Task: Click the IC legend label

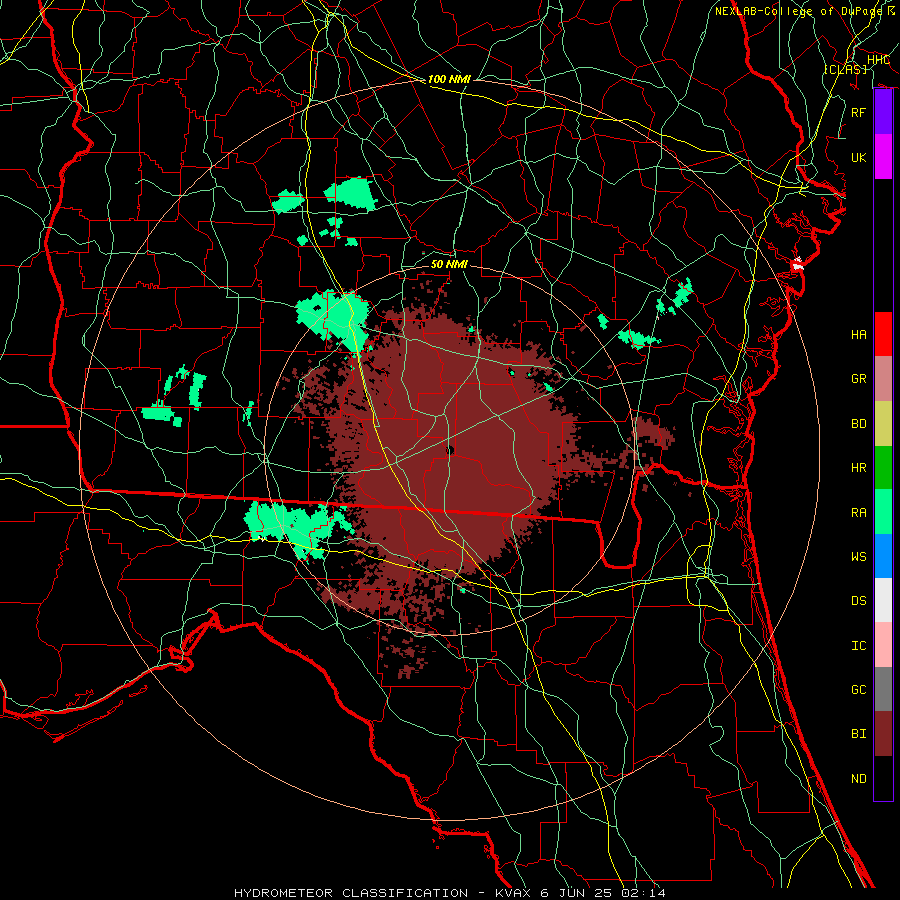Action: pyautogui.click(x=858, y=645)
